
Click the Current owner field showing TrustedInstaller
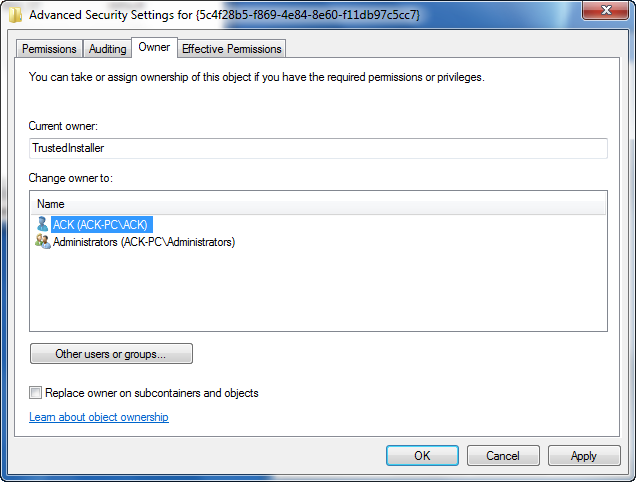318,148
